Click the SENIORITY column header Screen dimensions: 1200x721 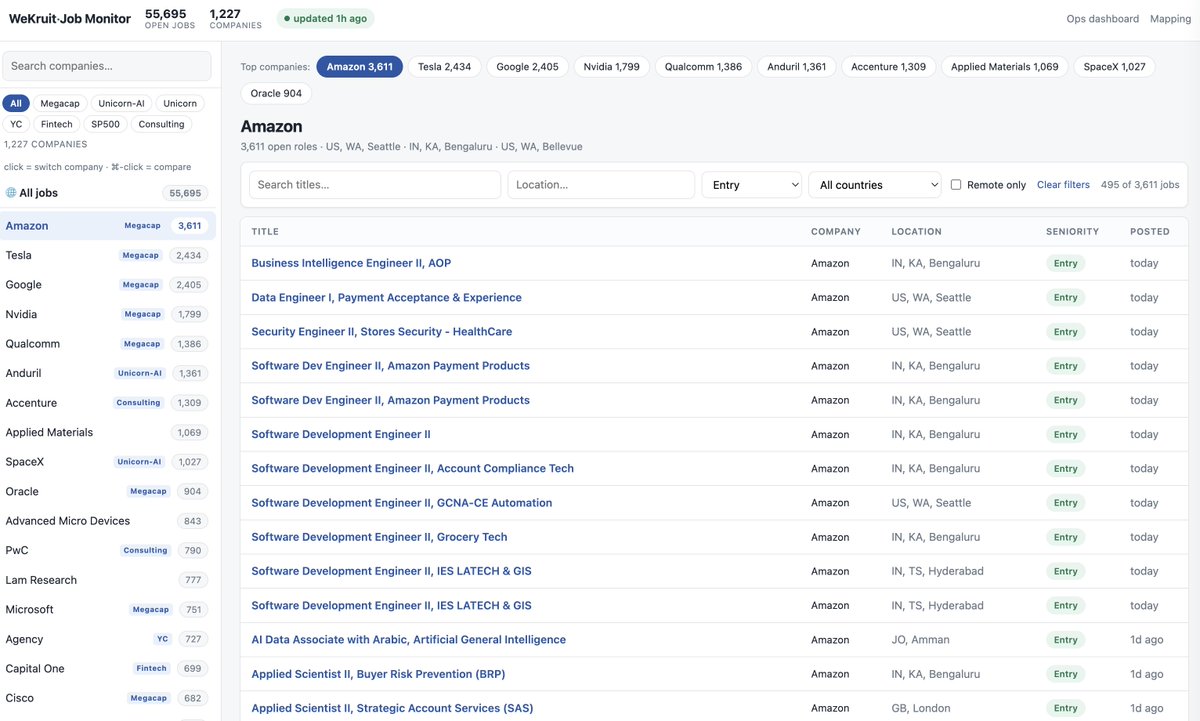[1072, 232]
